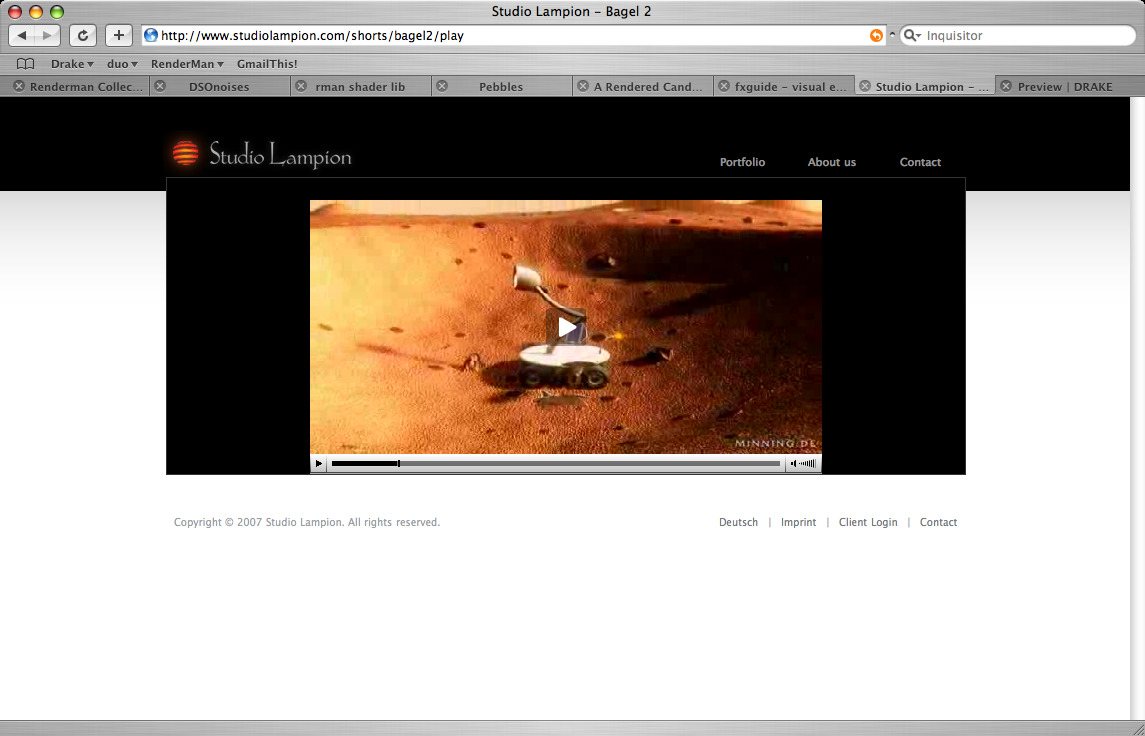The width and height of the screenshot is (1145, 736).
Task: Click the speaker volume icon in the video controller
Action: pos(803,464)
